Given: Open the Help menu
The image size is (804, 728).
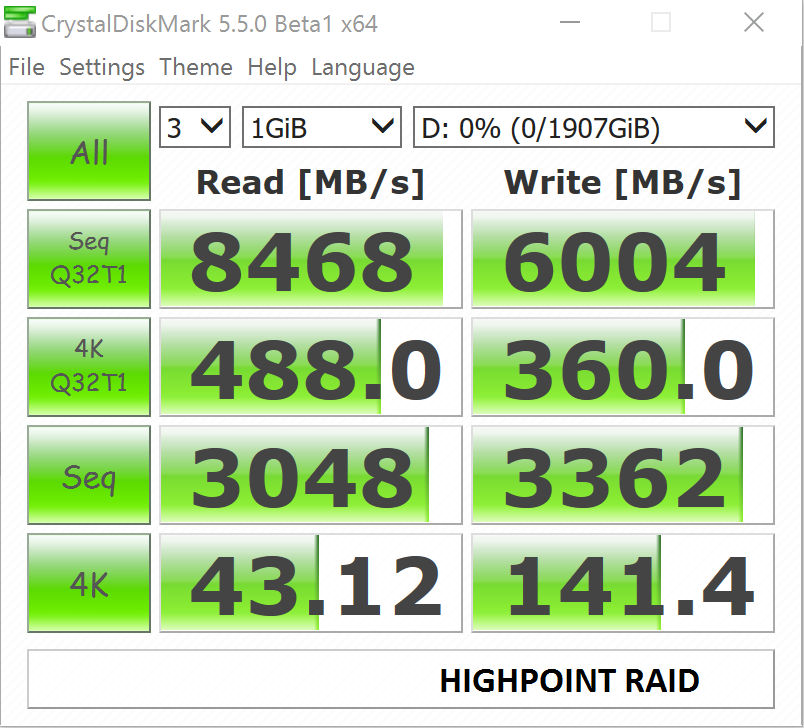Looking at the screenshot, I should point(272,67).
